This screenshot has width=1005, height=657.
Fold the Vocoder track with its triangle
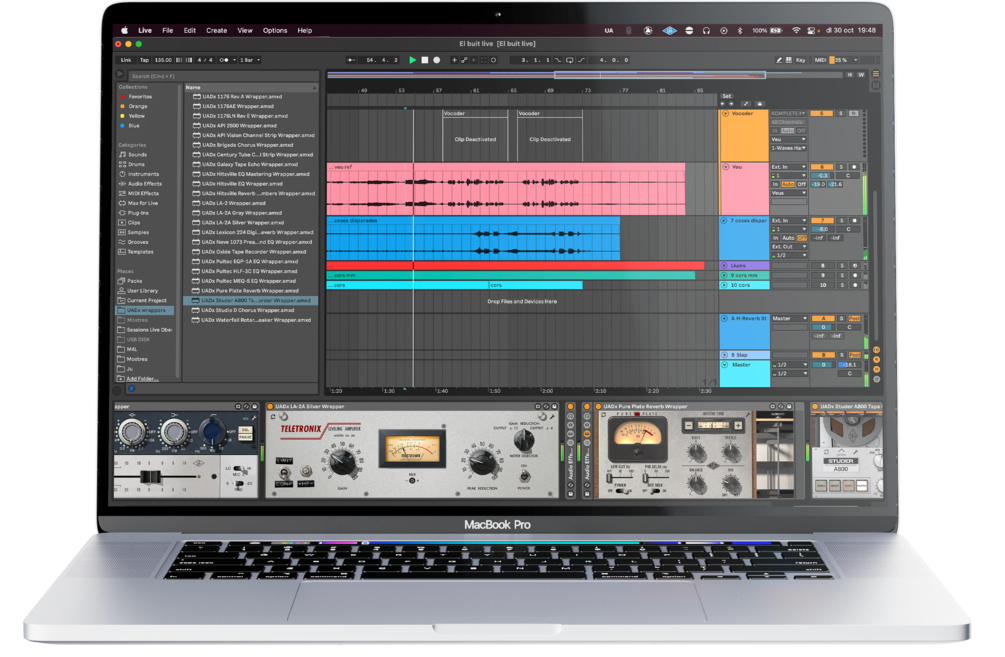pyautogui.click(x=726, y=113)
